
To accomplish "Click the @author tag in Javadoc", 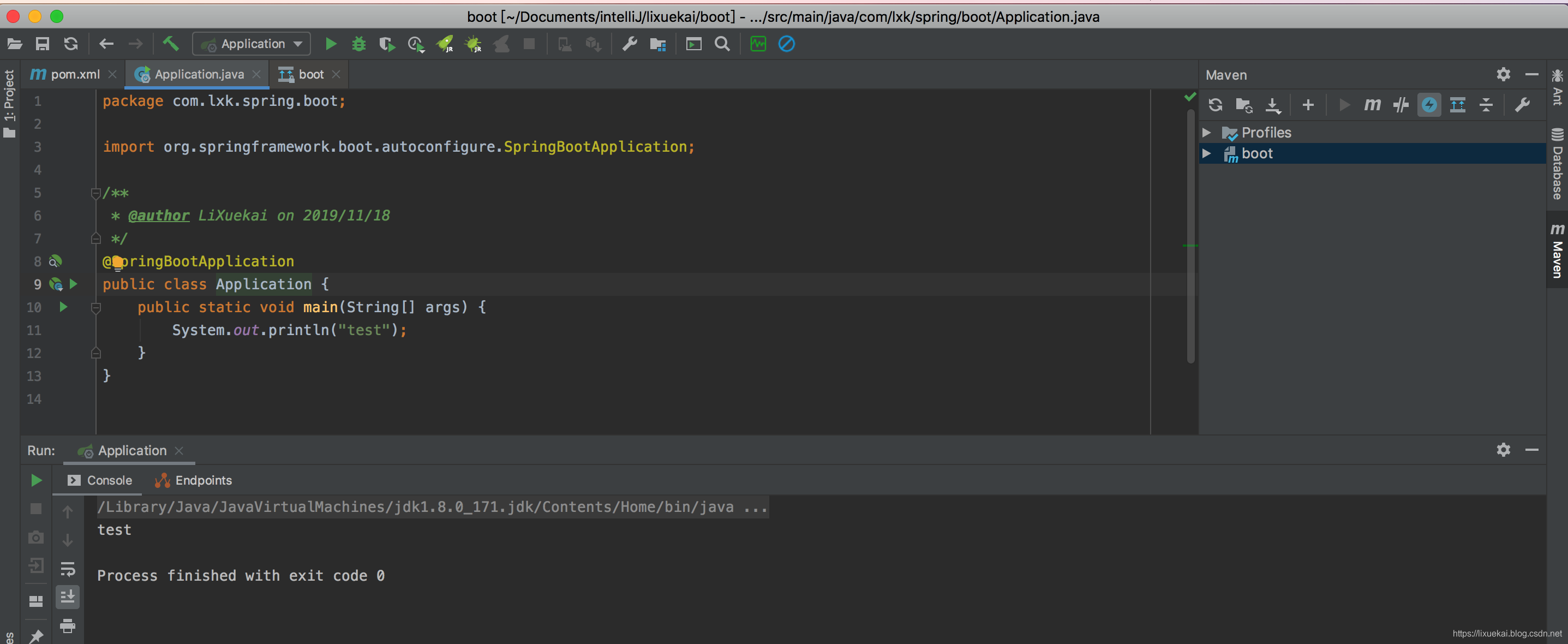I will coord(159,216).
